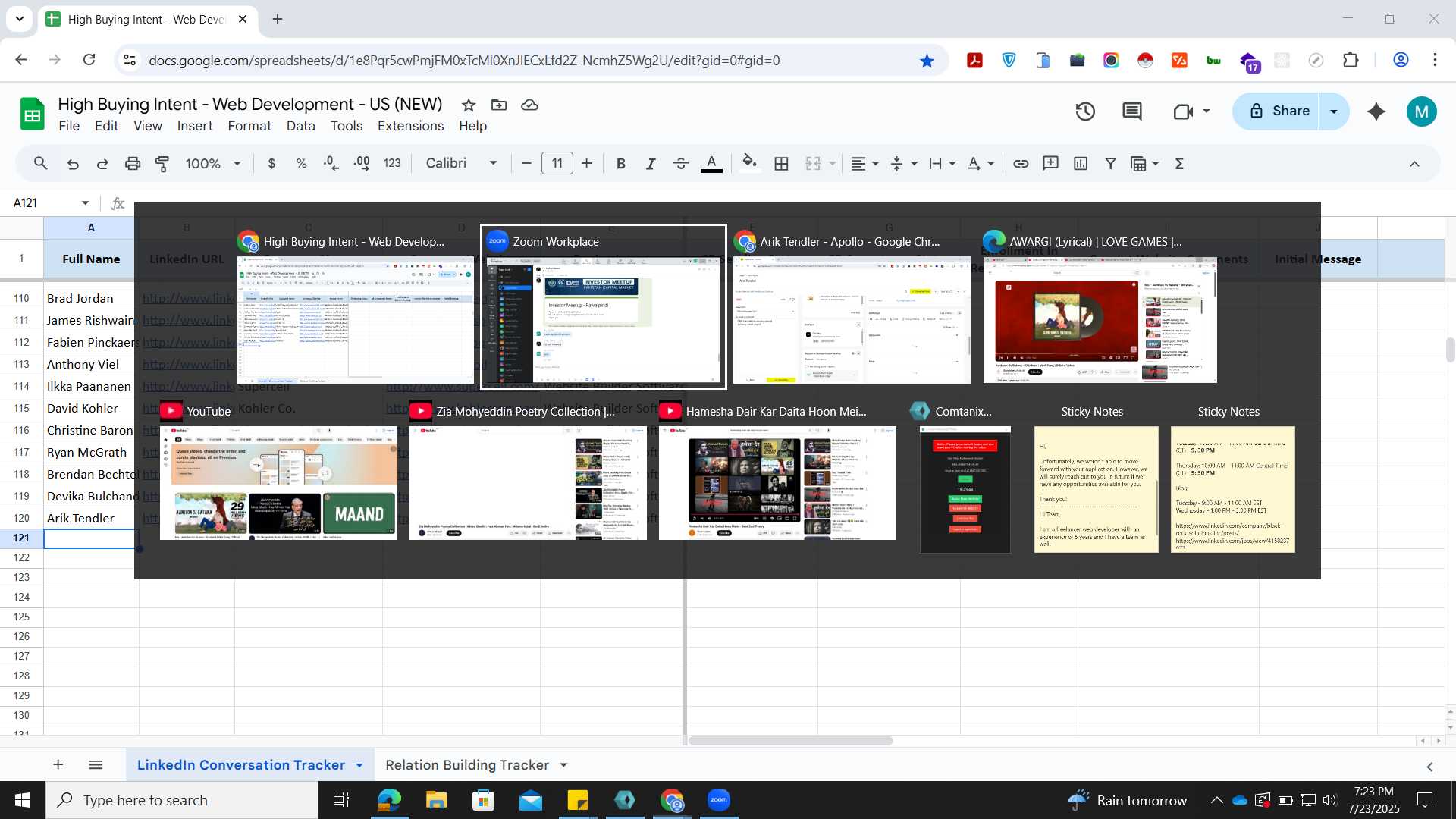Open version history clock icon
1456x819 pixels.
tap(1085, 111)
